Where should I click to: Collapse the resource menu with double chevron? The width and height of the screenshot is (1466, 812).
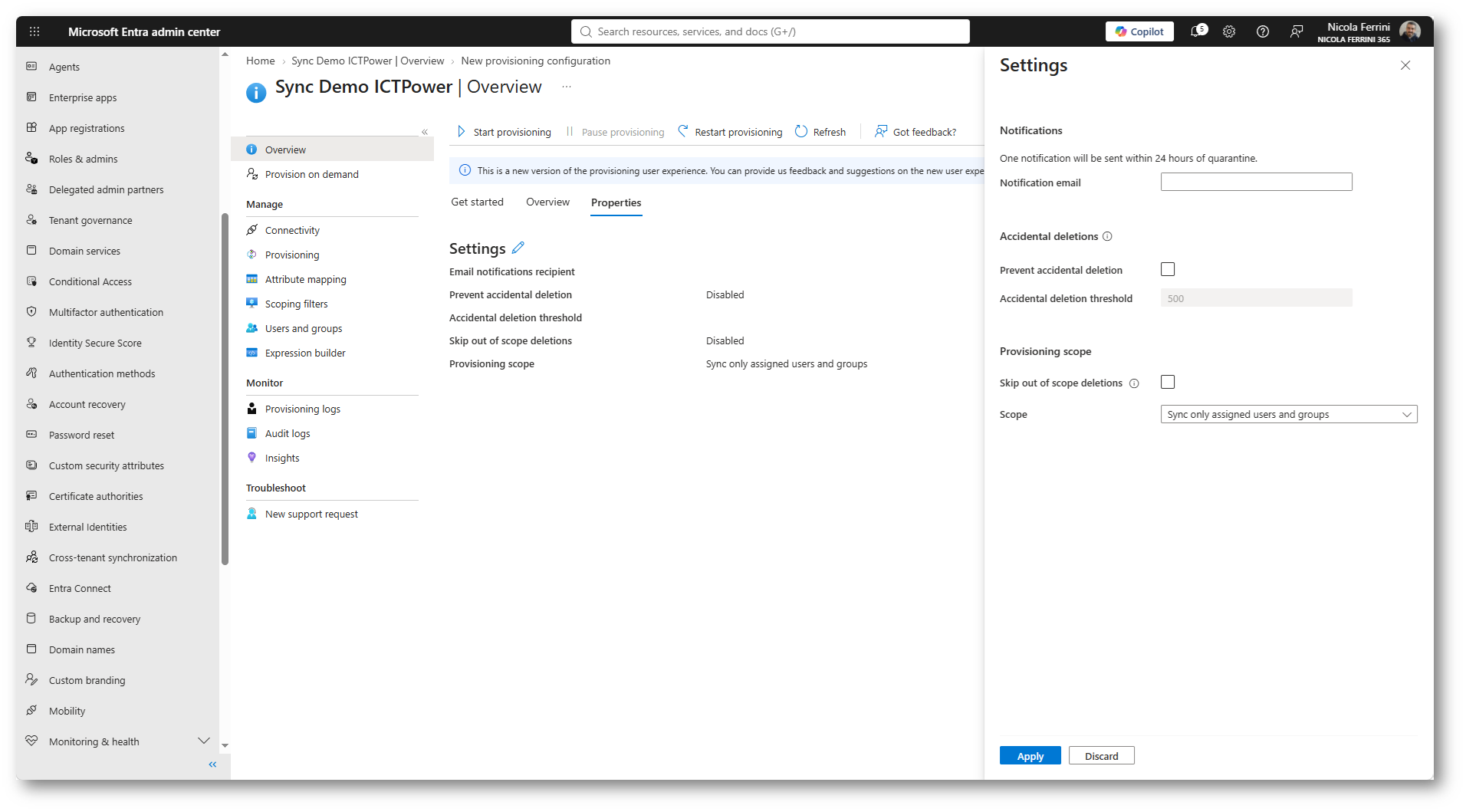pos(425,132)
